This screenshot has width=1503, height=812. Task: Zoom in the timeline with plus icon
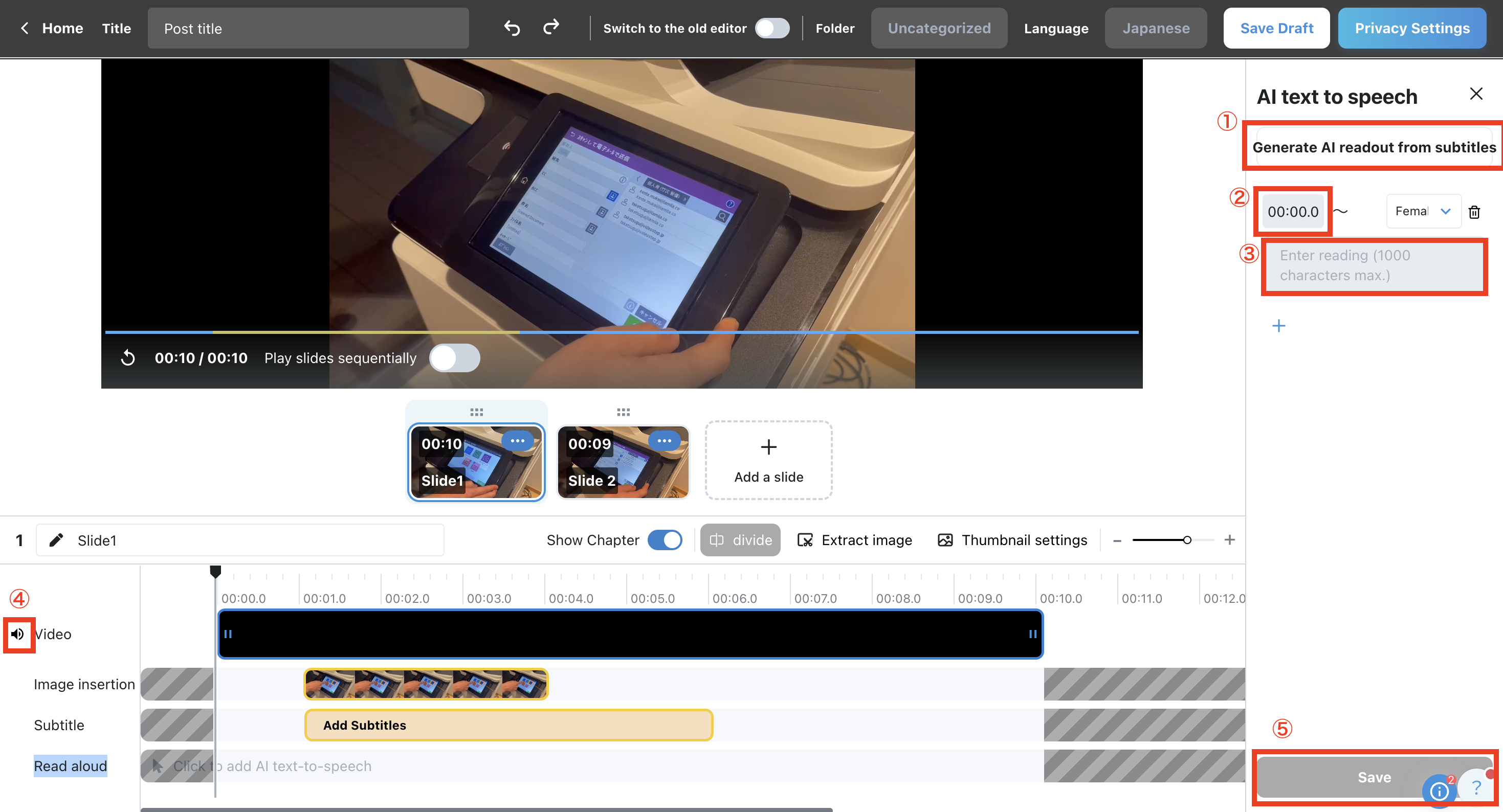1229,540
